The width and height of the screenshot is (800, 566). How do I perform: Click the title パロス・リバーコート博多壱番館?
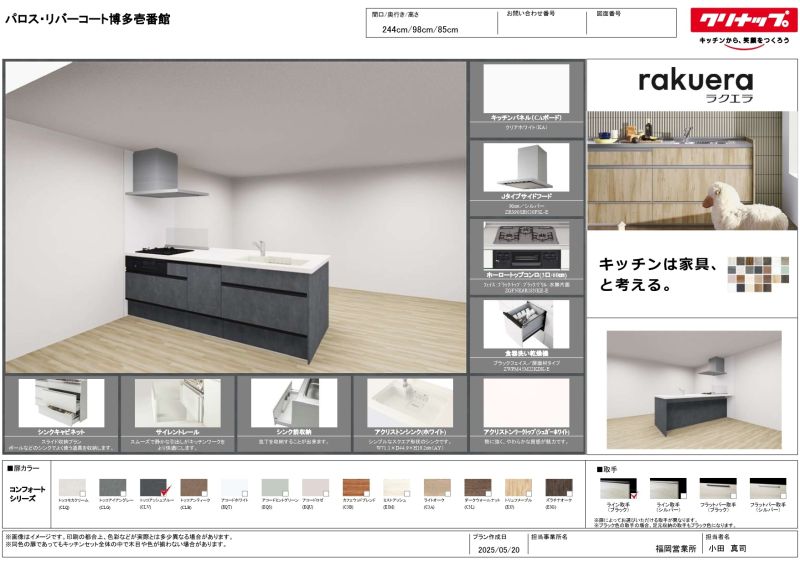[87, 19]
